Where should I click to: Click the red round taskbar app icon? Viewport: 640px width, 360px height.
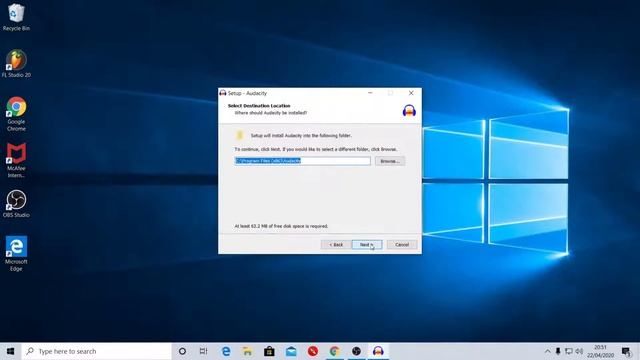tap(313, 351)
